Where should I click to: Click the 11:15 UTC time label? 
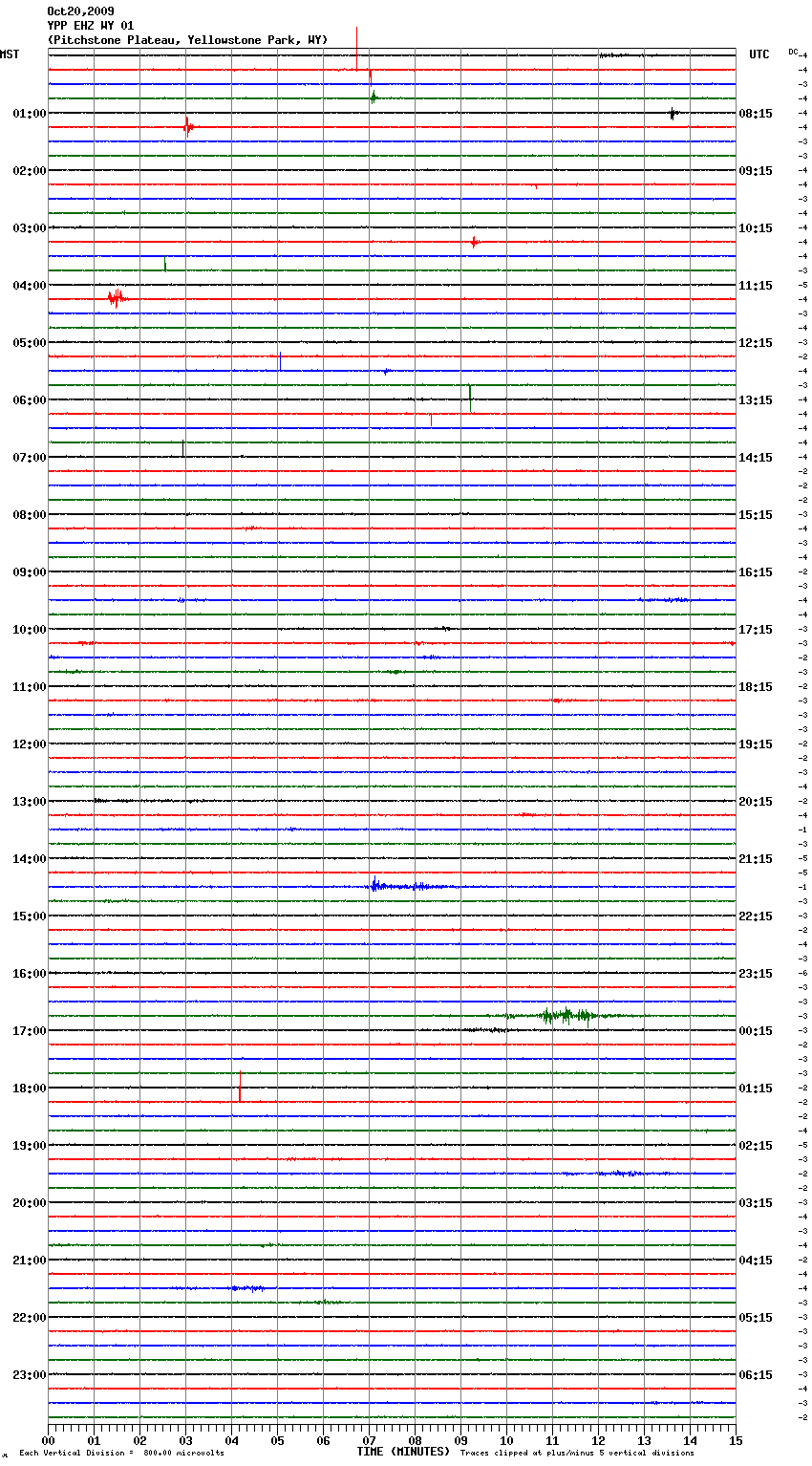[756, 286]
